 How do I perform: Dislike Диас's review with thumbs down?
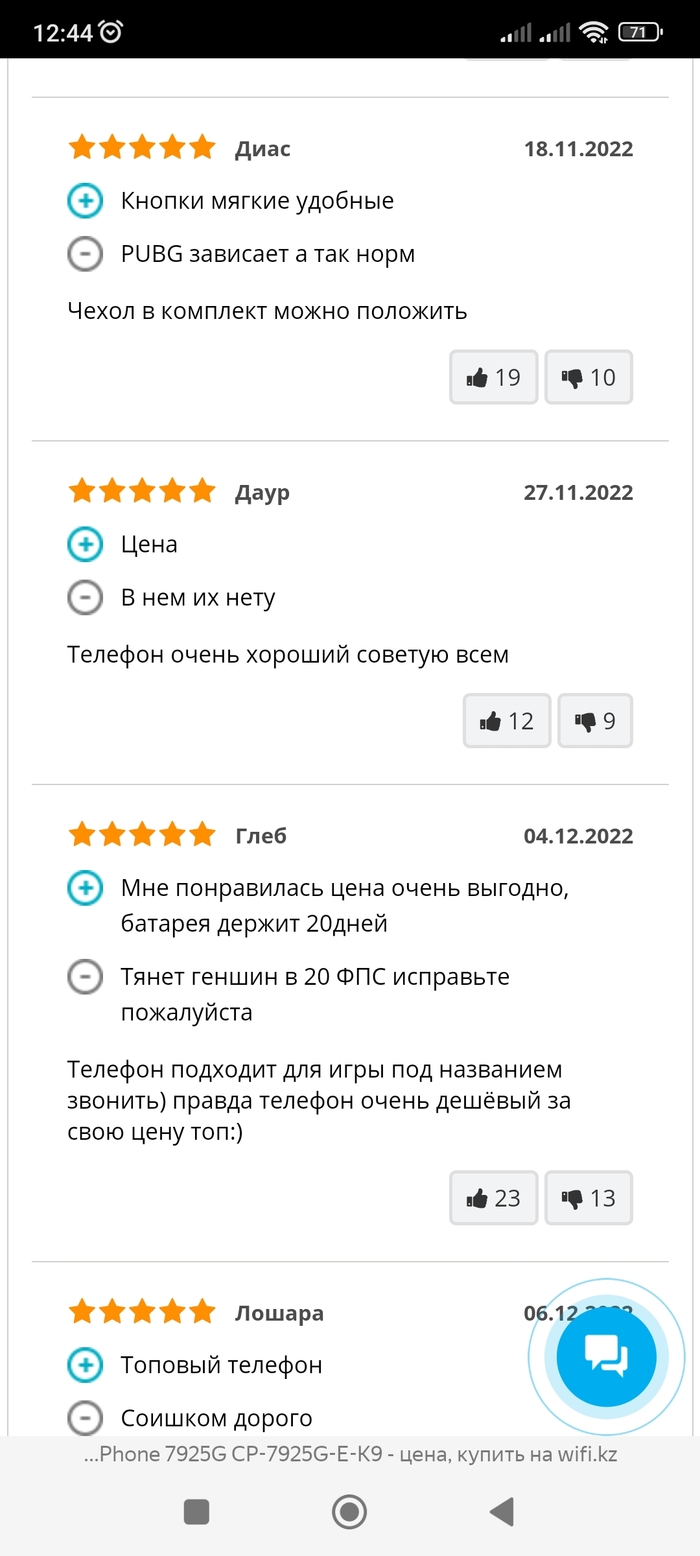pos(588,377)
